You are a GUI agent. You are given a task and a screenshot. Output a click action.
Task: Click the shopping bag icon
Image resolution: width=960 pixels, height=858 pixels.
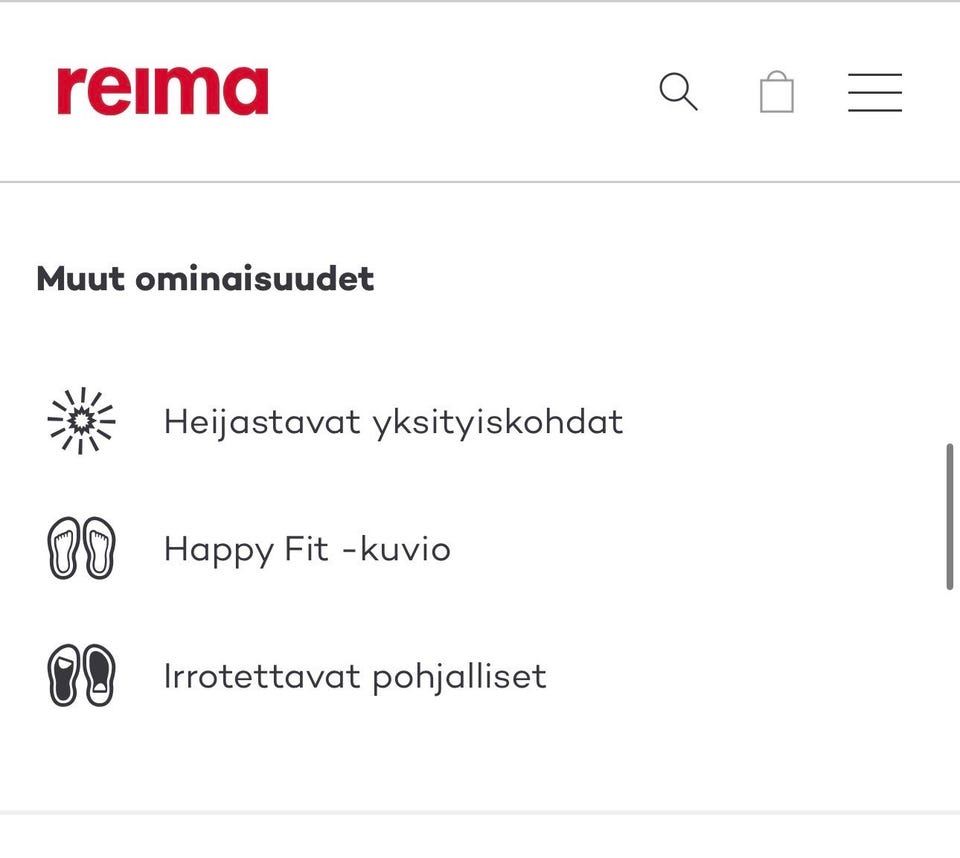(x=777, y=92)
